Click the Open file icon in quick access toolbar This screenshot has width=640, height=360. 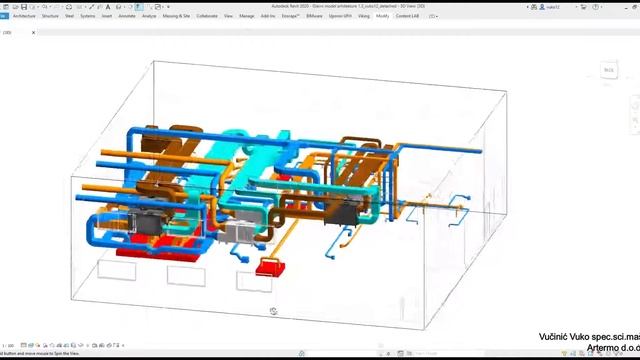16,7
